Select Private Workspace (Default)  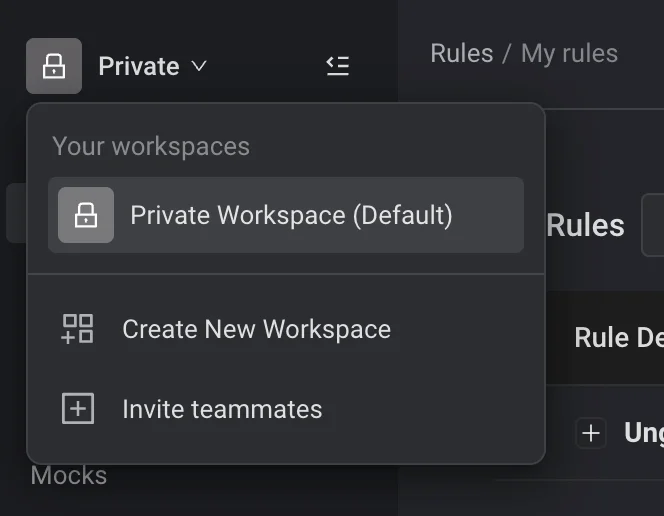click(x=291, y=215)
